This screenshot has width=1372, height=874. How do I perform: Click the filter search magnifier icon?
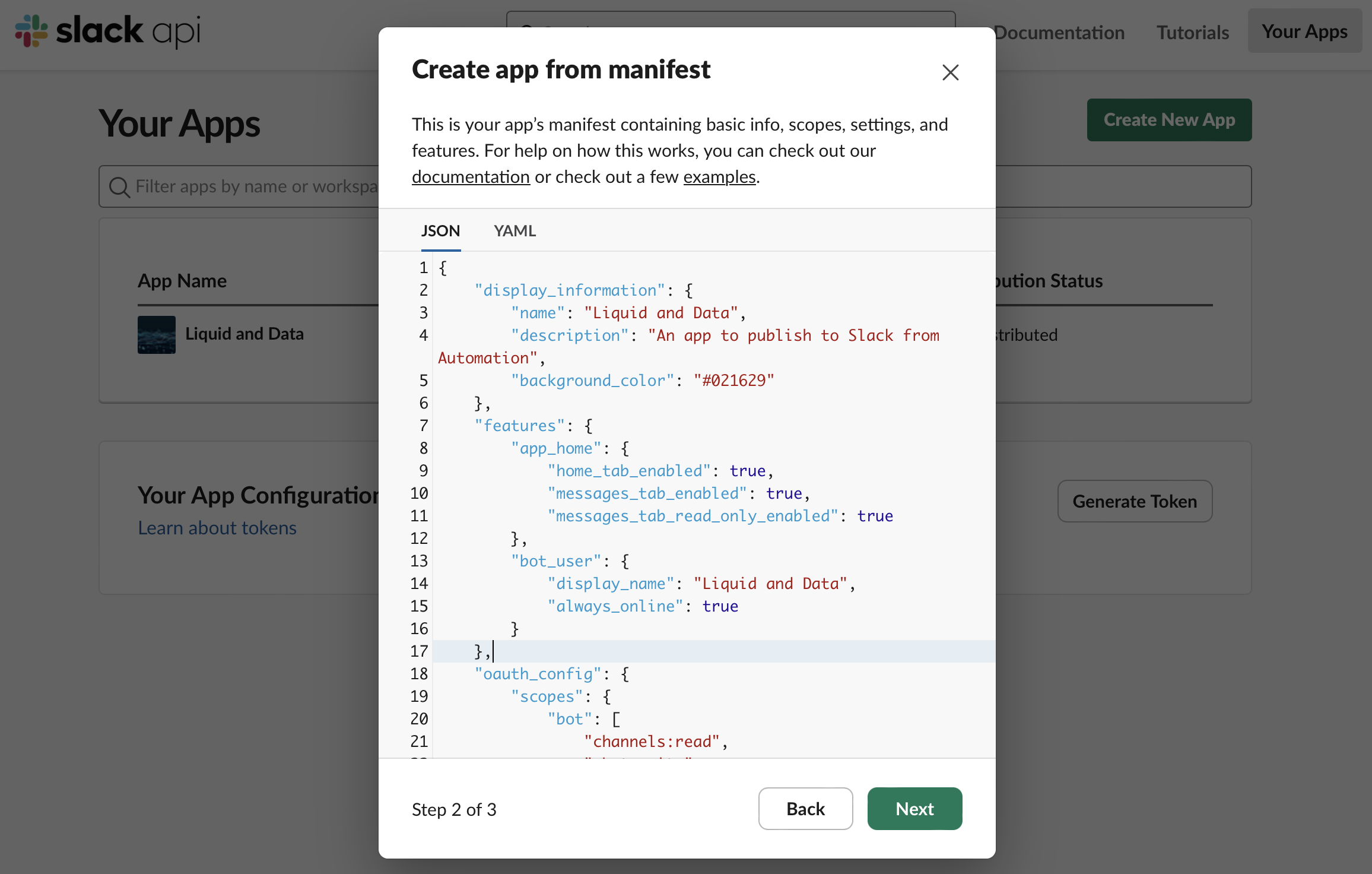[x=119, y=187]
